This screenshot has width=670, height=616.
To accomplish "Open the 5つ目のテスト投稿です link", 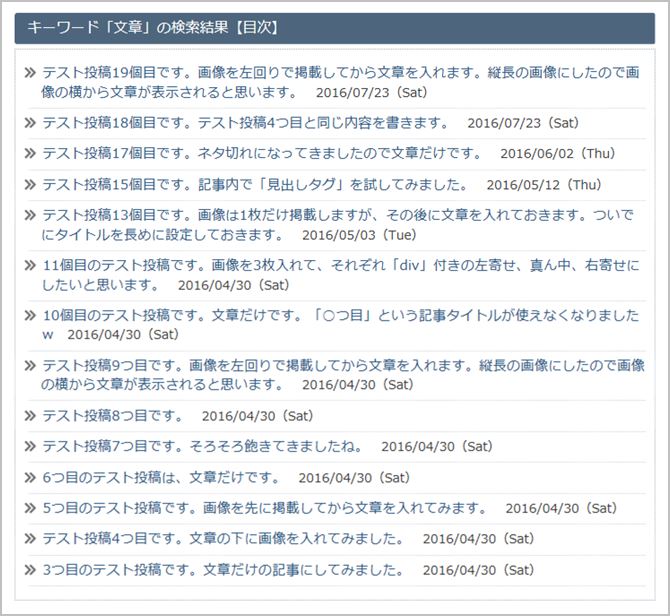I will [265, 508].
